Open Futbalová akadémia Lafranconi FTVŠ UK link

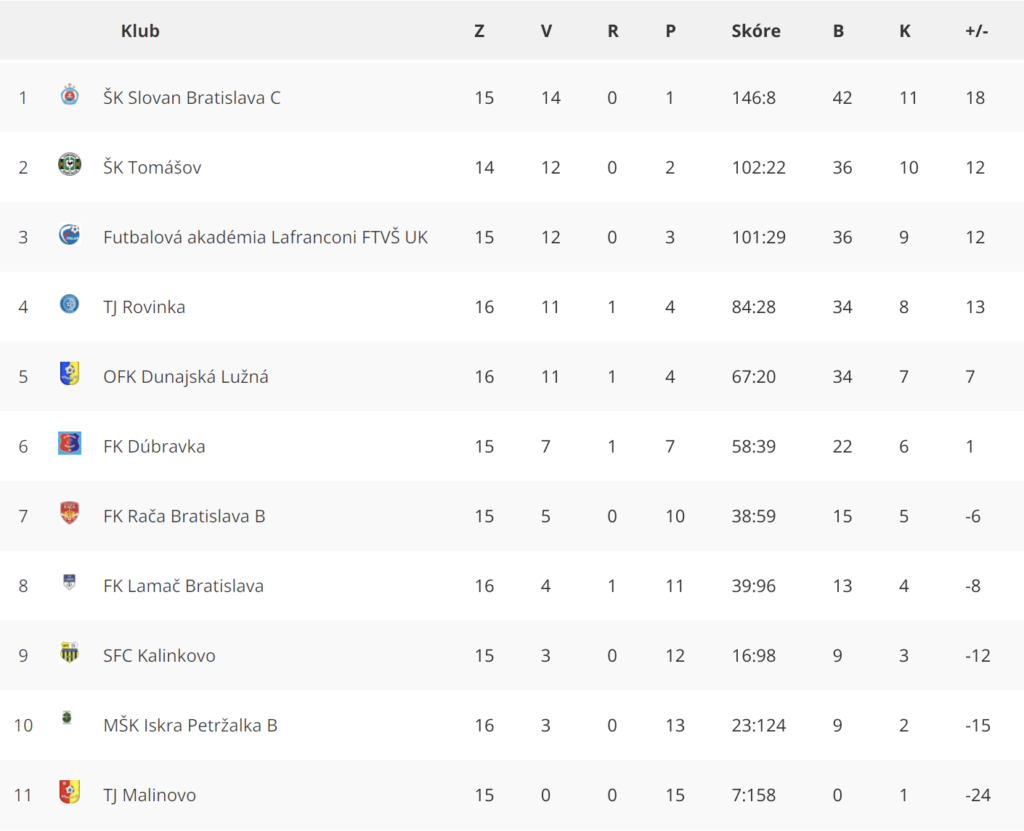[265, 237]
